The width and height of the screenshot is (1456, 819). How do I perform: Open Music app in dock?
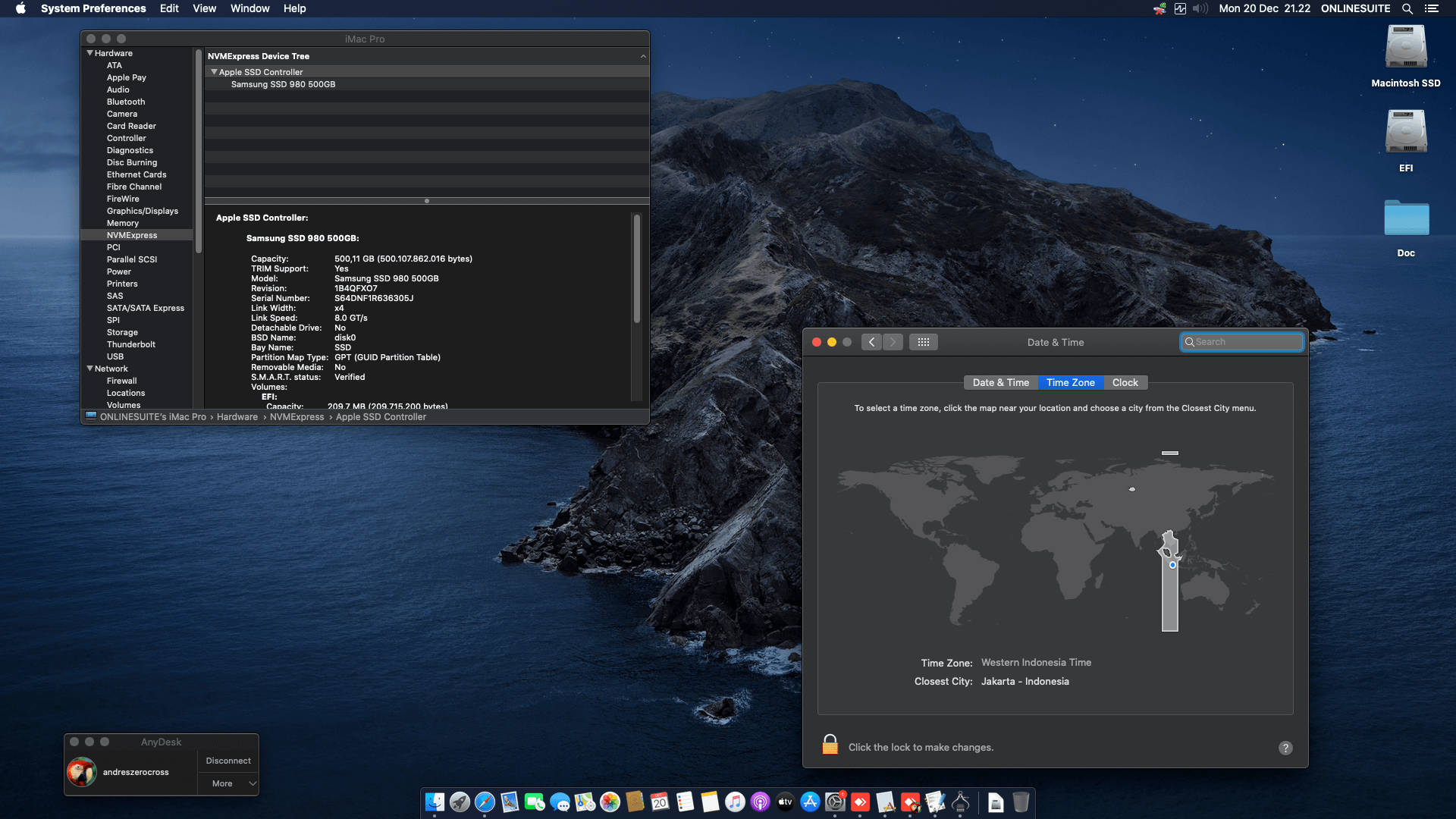point(735,802)
